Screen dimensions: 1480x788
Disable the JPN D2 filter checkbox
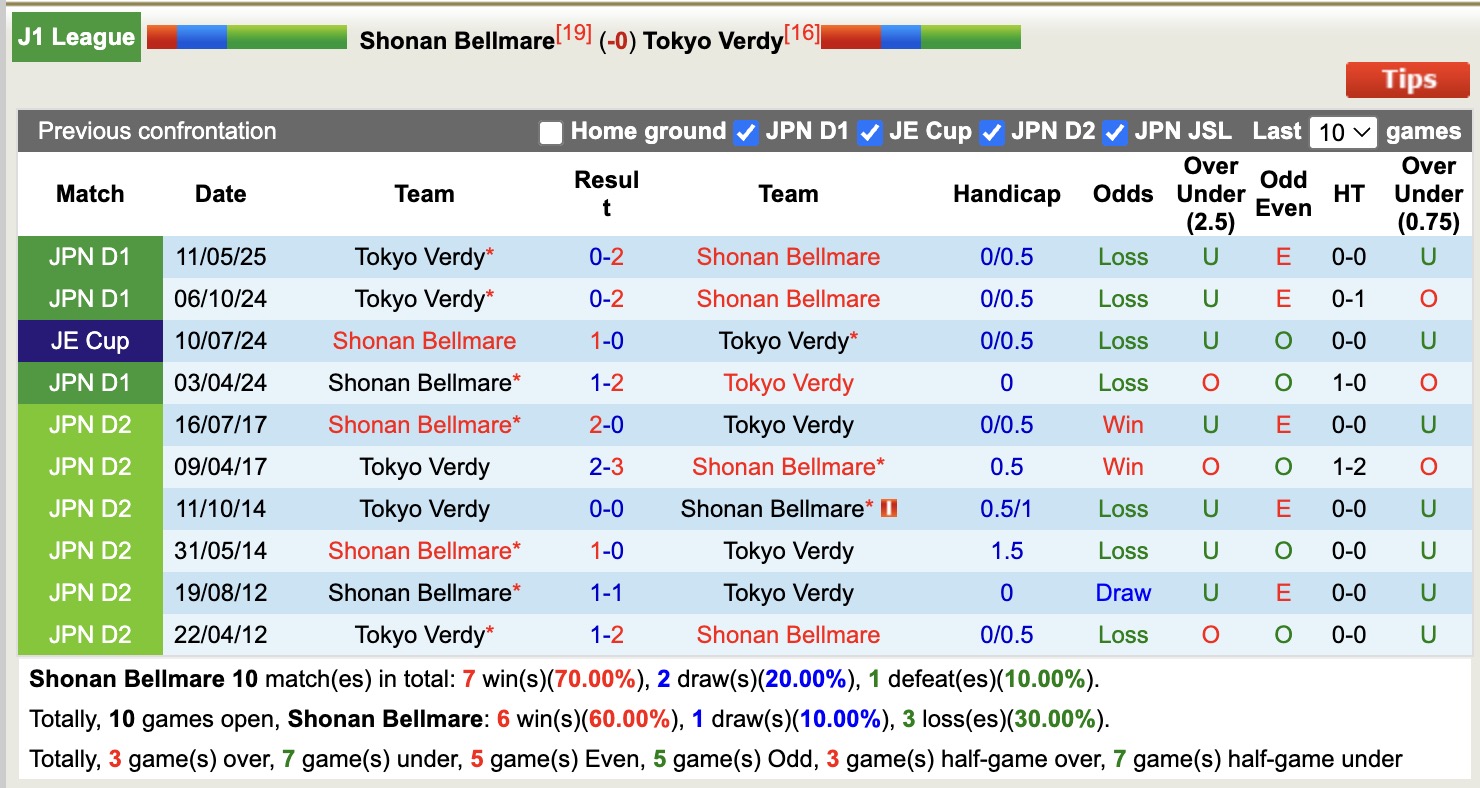pos(991,131)
